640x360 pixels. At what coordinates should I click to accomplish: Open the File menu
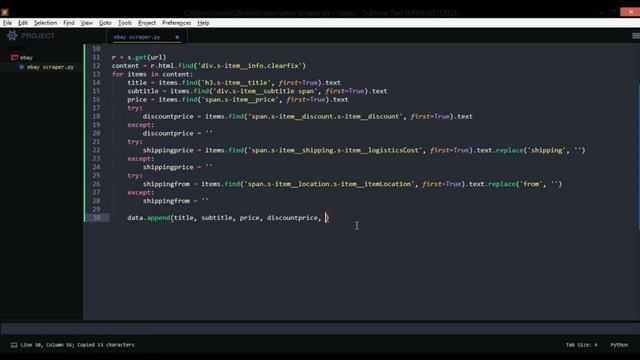(x=7, y=23)
